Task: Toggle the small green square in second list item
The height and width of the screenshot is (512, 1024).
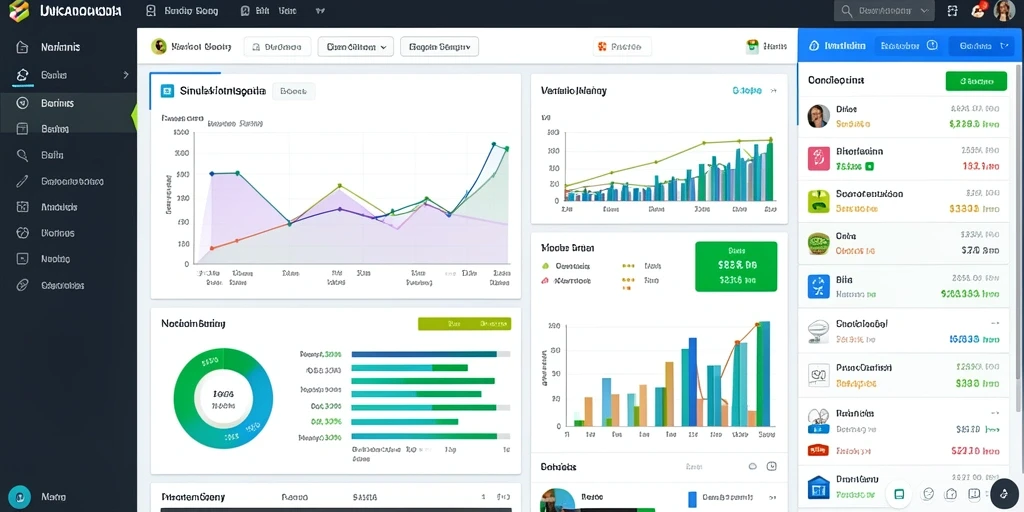Action: tap(869, 167)
